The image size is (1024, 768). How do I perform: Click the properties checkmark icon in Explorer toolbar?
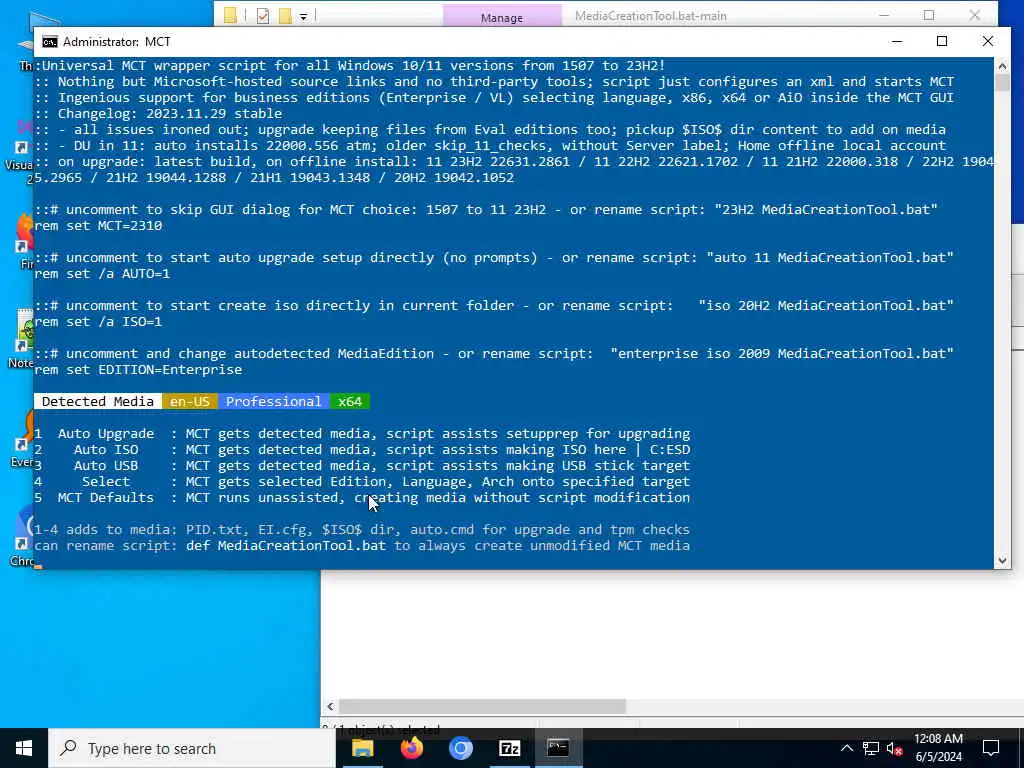point(263,16)
